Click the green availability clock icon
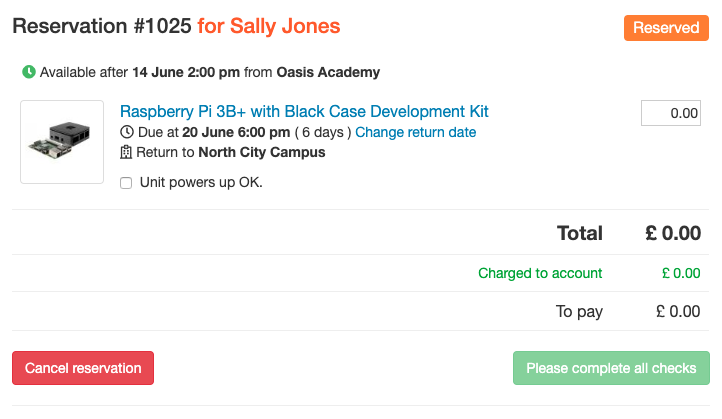 tap(29, 72)
